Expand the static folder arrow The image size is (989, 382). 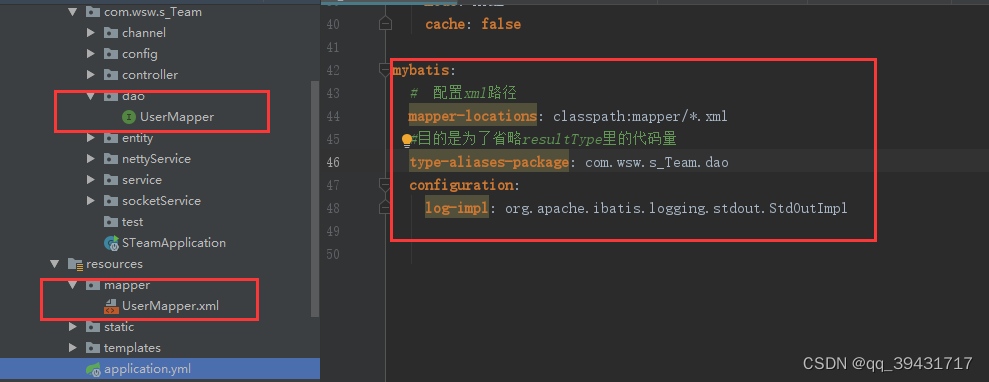pyautogui.click(x=73, y=327)
